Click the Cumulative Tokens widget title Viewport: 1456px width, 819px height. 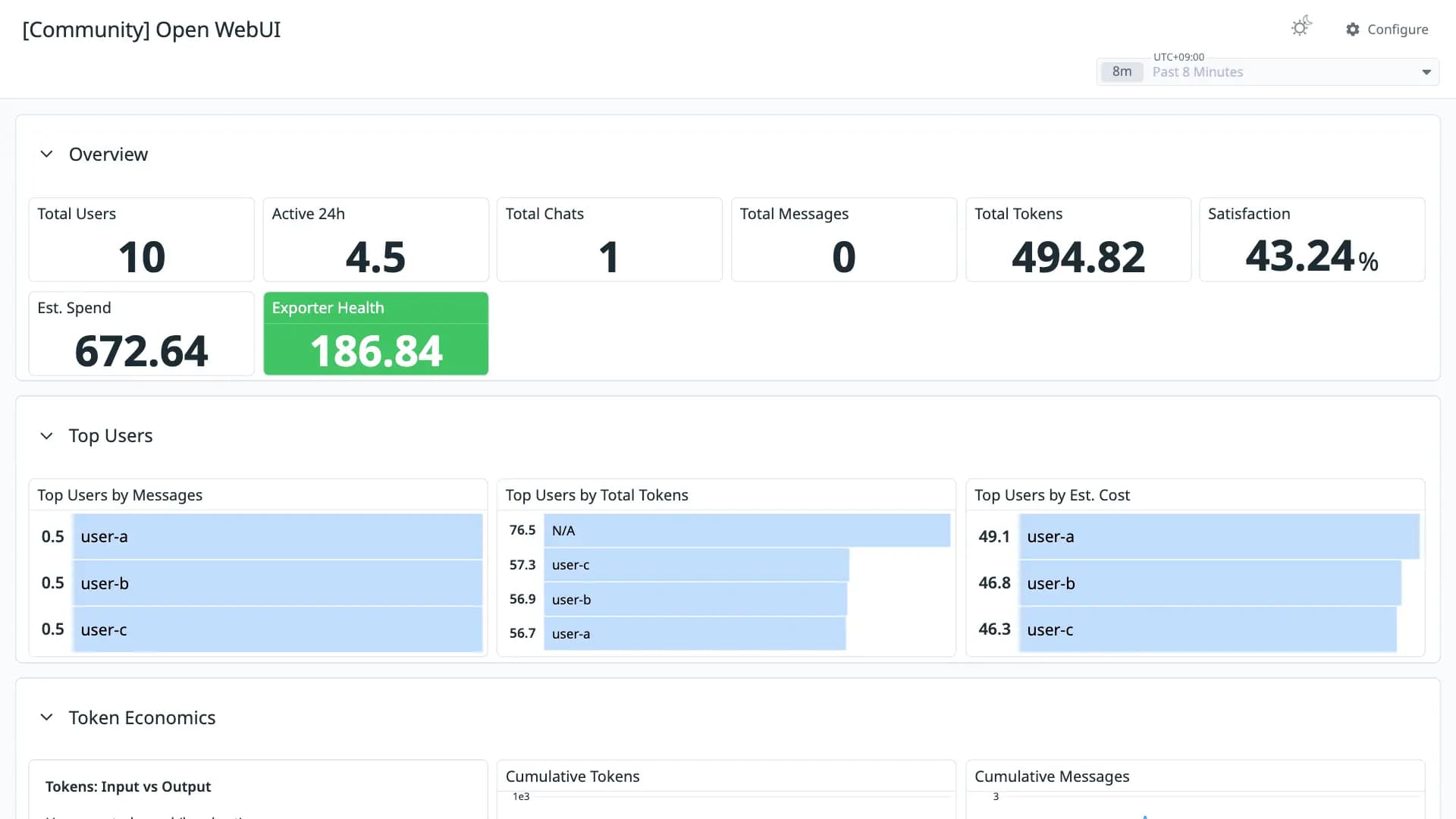point(573,777)
